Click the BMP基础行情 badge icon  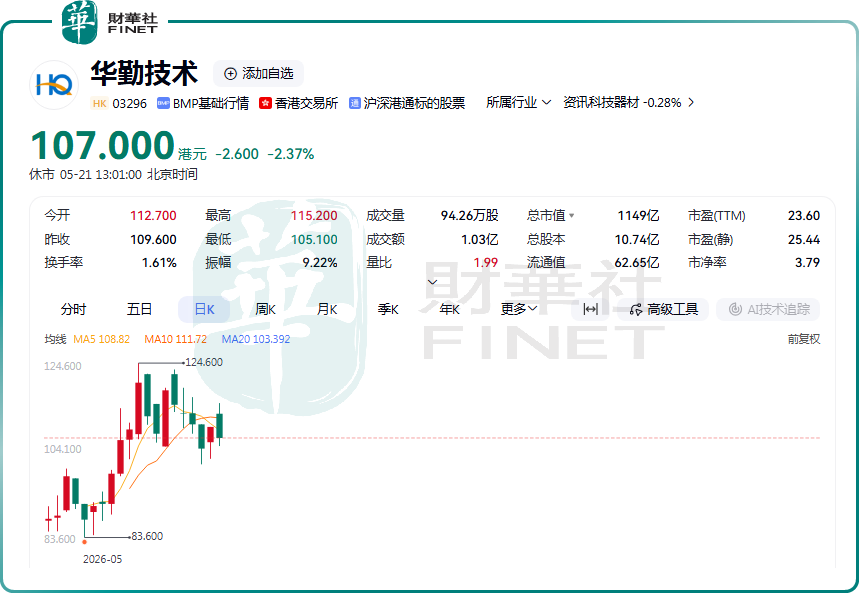pyautogui.click(x=163, y=103)
